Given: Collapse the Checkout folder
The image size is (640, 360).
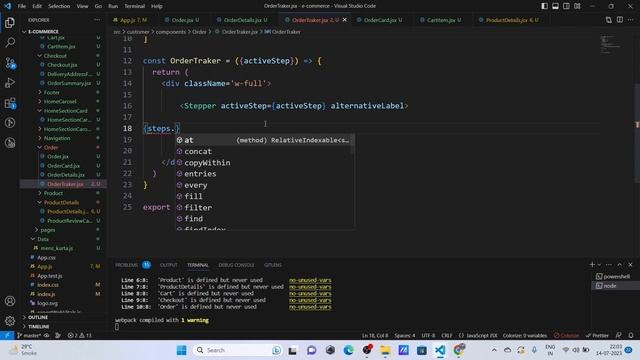Looking at the screenshot, I should pyautogui.click(x=55, y=56).
